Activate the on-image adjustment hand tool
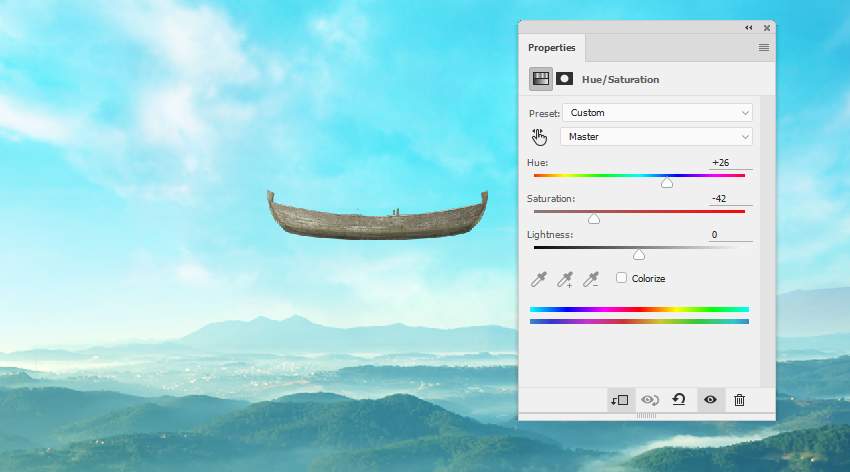Image resolution: width=850 pixels, height=472 pixels. 539,137
